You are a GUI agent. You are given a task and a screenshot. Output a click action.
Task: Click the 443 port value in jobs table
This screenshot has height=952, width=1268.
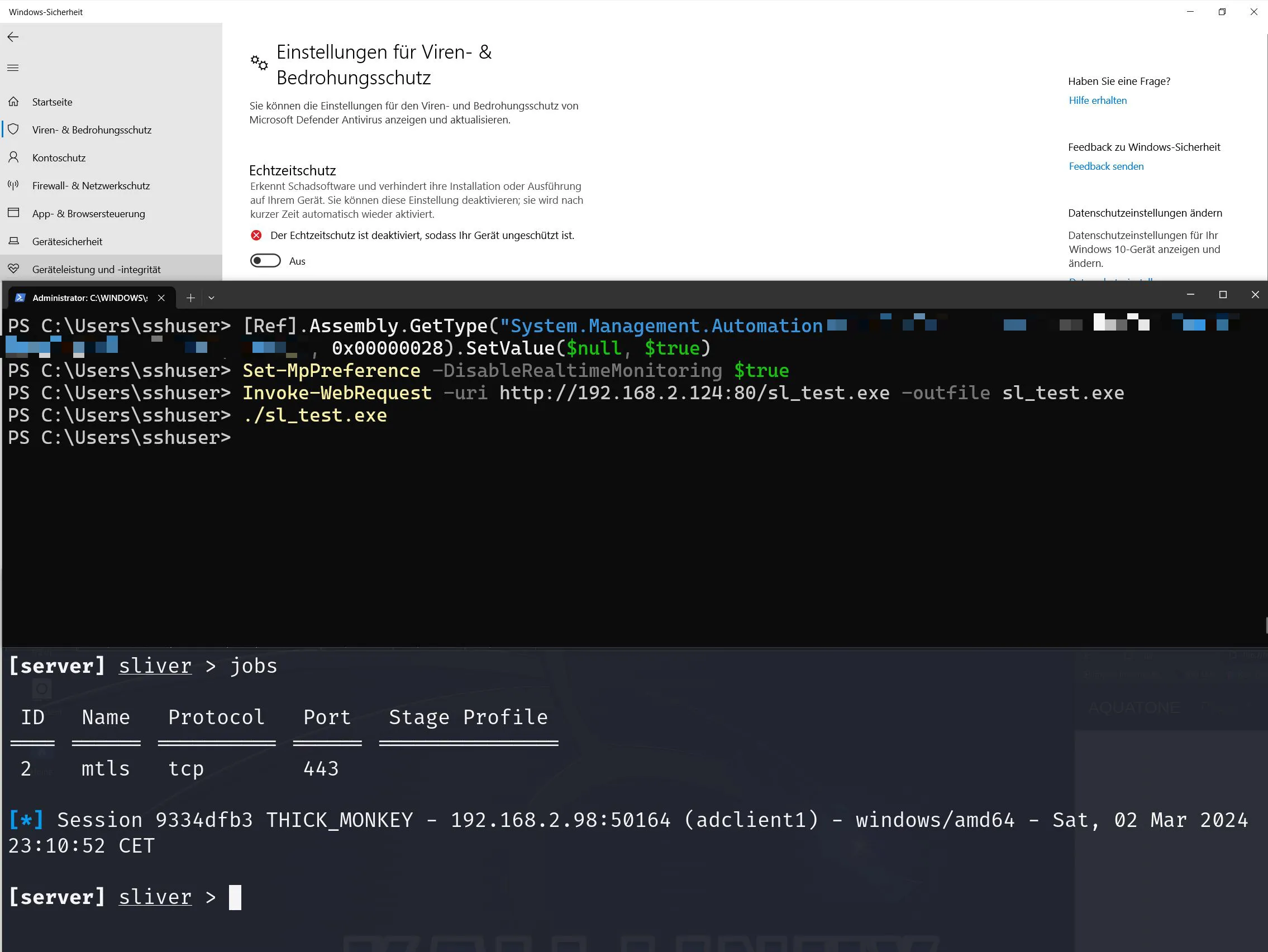[321, 769]
